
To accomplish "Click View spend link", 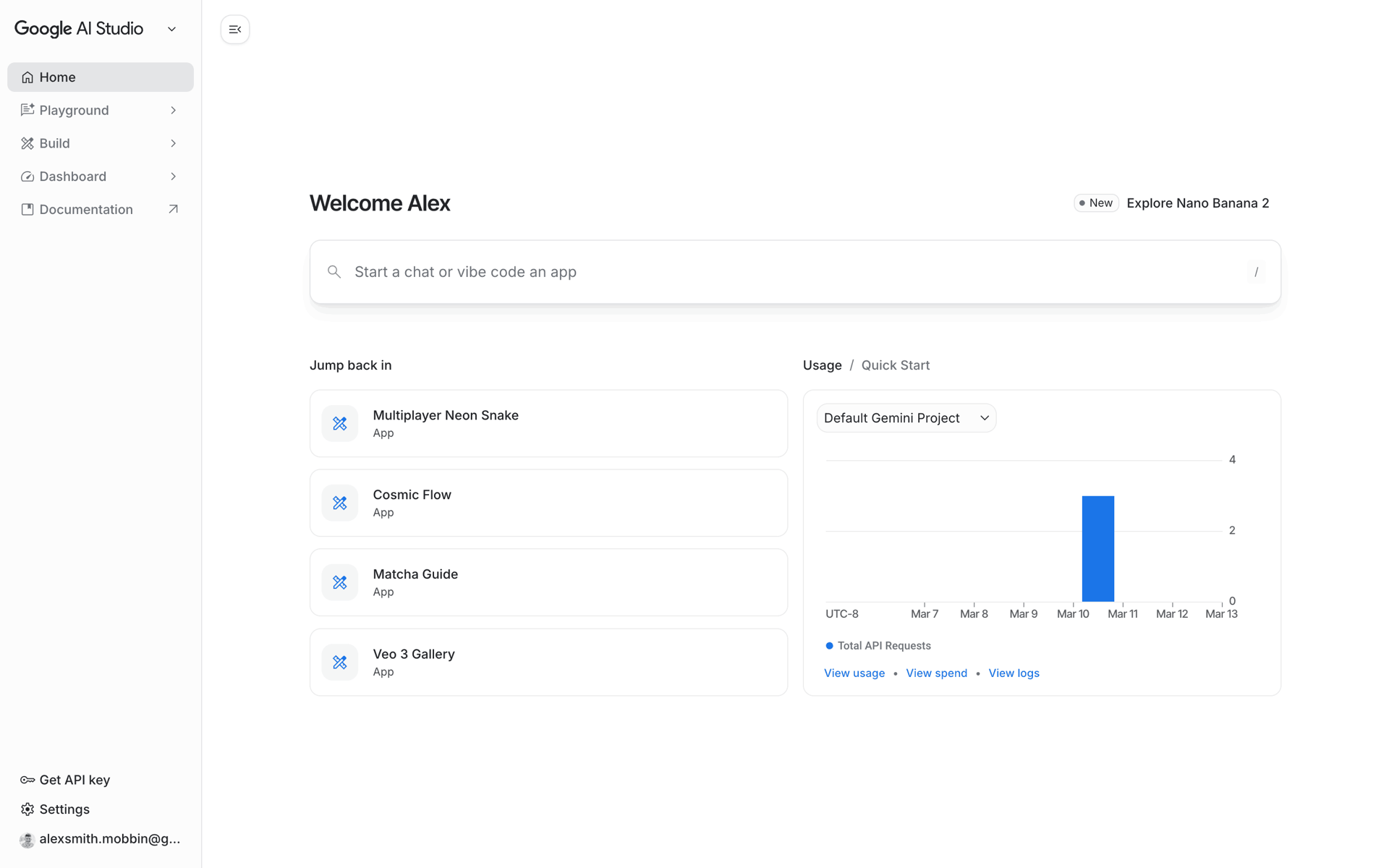I will (936, 673).
